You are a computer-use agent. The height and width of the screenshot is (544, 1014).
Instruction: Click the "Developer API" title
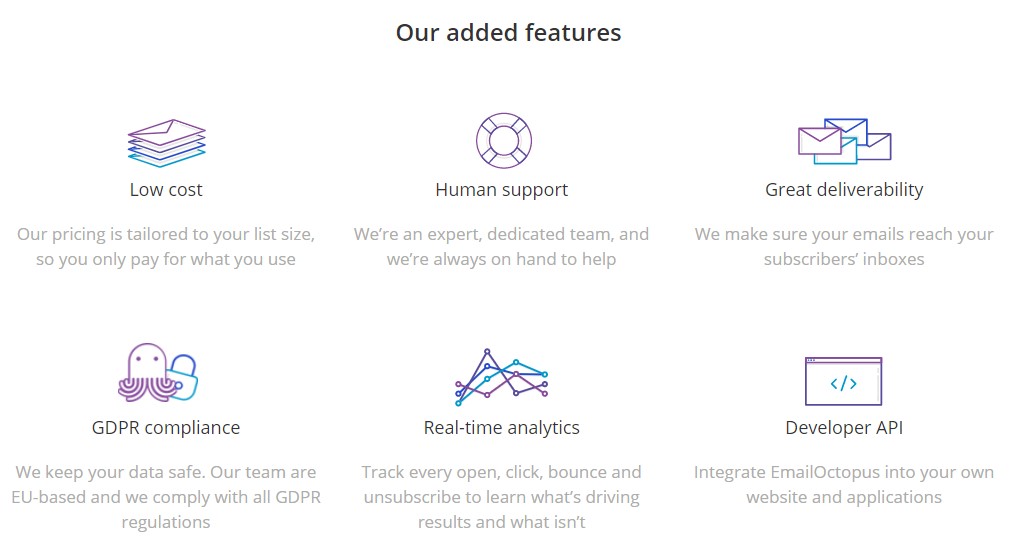pos(844,428)
